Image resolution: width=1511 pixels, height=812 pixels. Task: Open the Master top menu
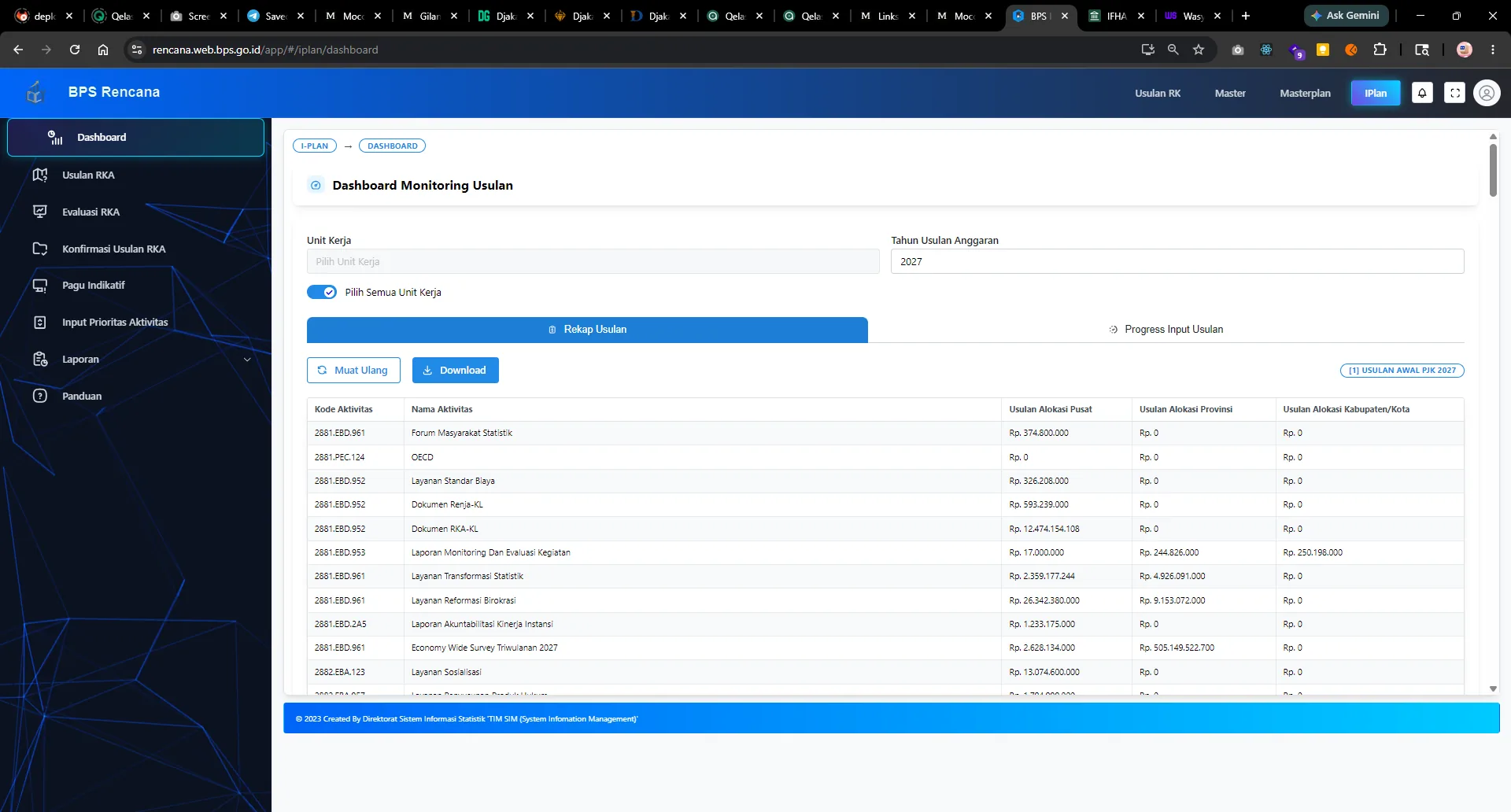coord(1230,93)
